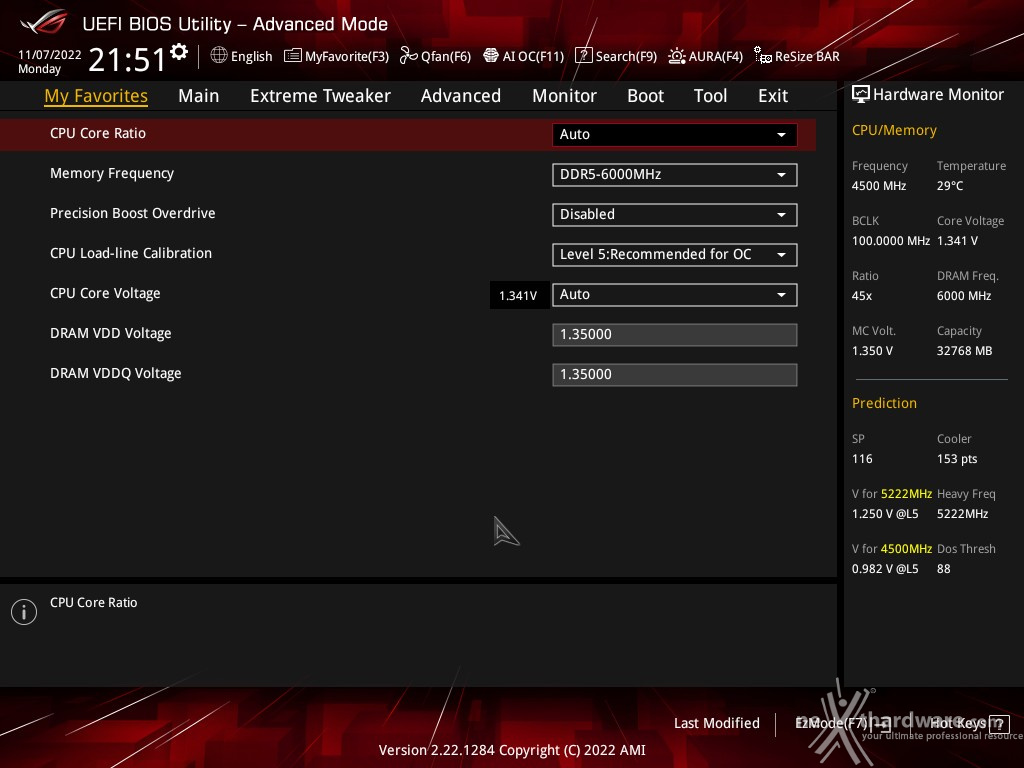Select CPU Core Voltage label

pos(105,294)
